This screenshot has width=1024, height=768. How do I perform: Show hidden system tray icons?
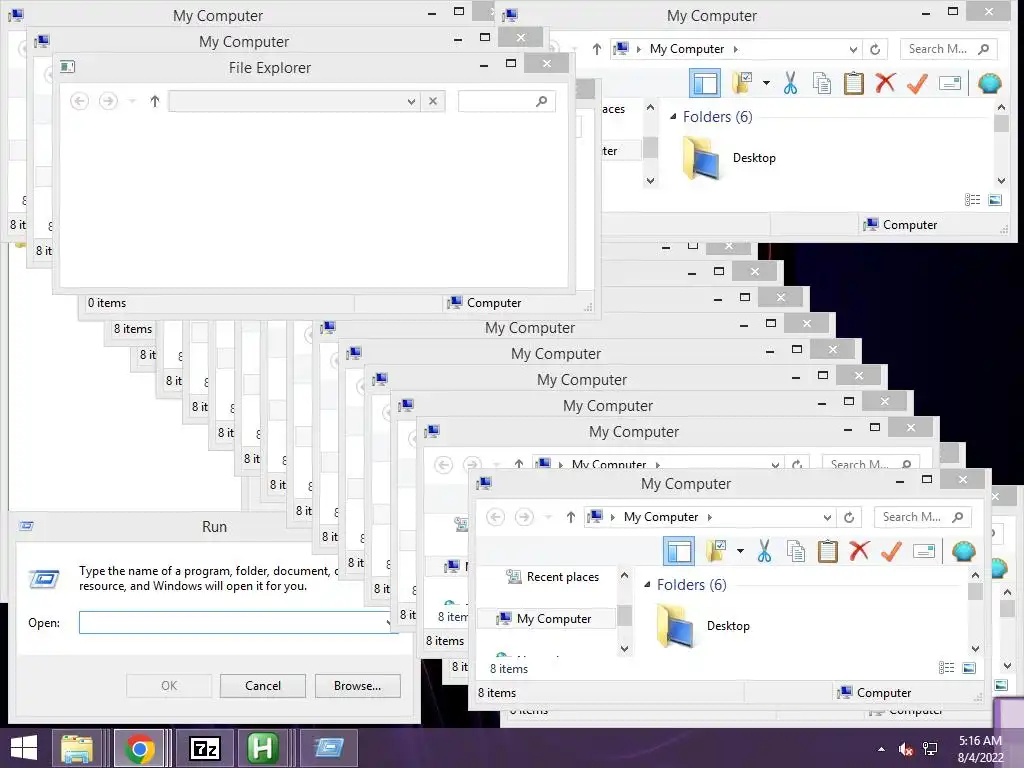pos(882,749)
